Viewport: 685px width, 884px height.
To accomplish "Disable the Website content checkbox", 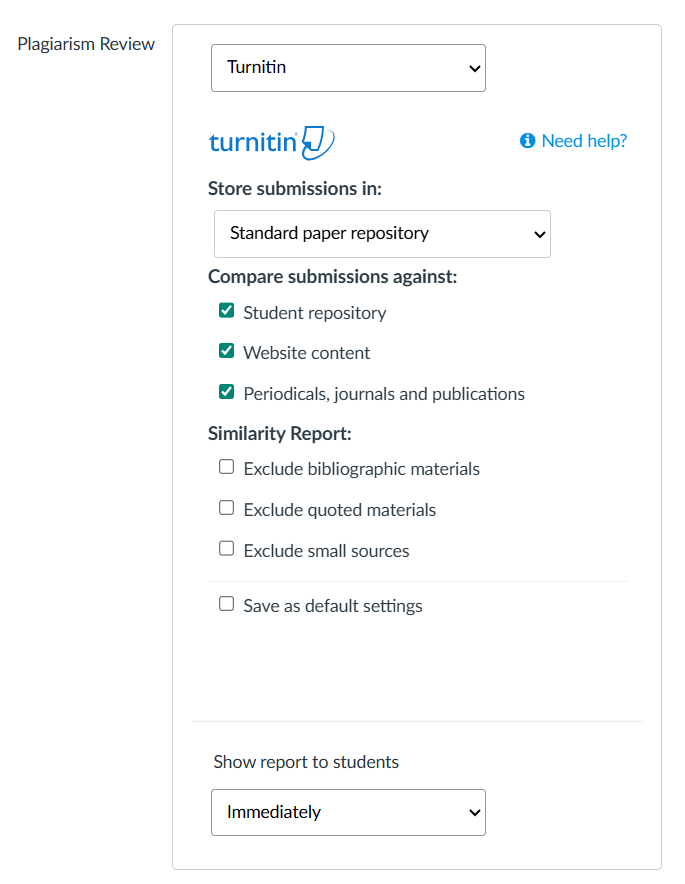I will pyautogui.click(x=226, y=351).
